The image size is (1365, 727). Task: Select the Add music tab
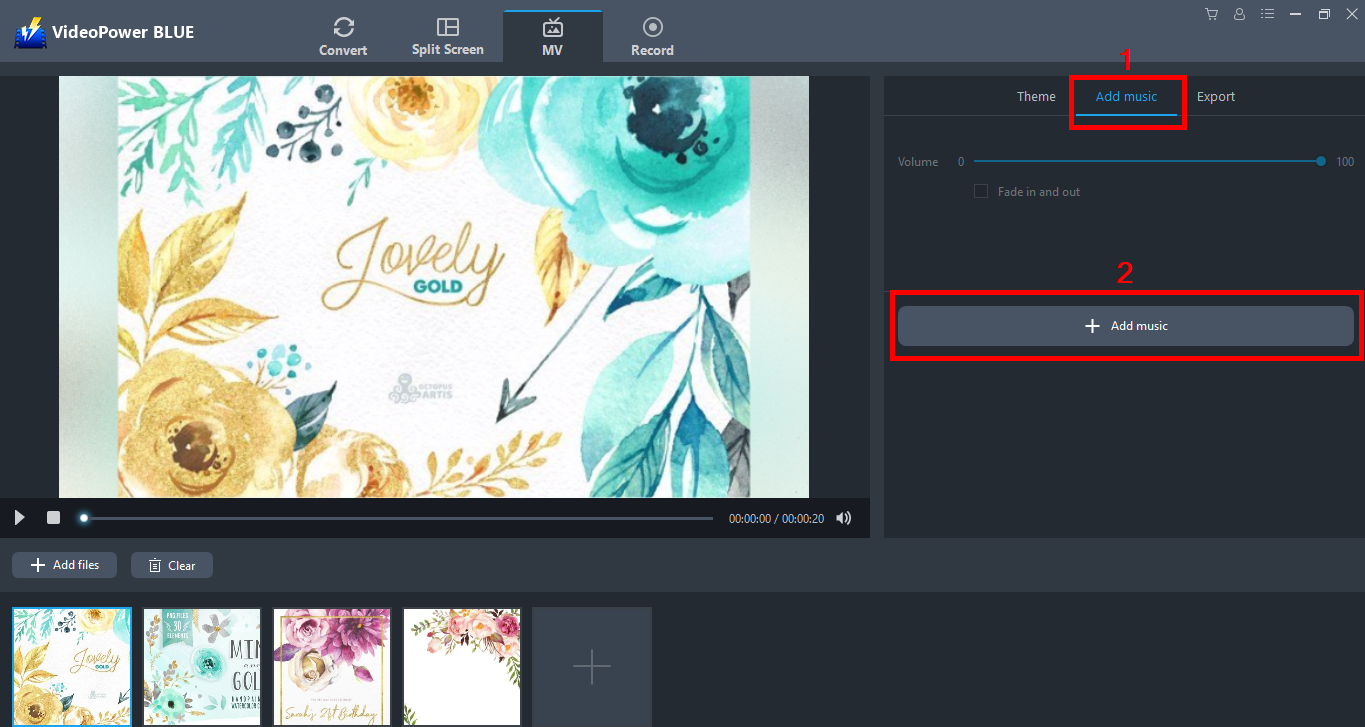point(1126,97)
